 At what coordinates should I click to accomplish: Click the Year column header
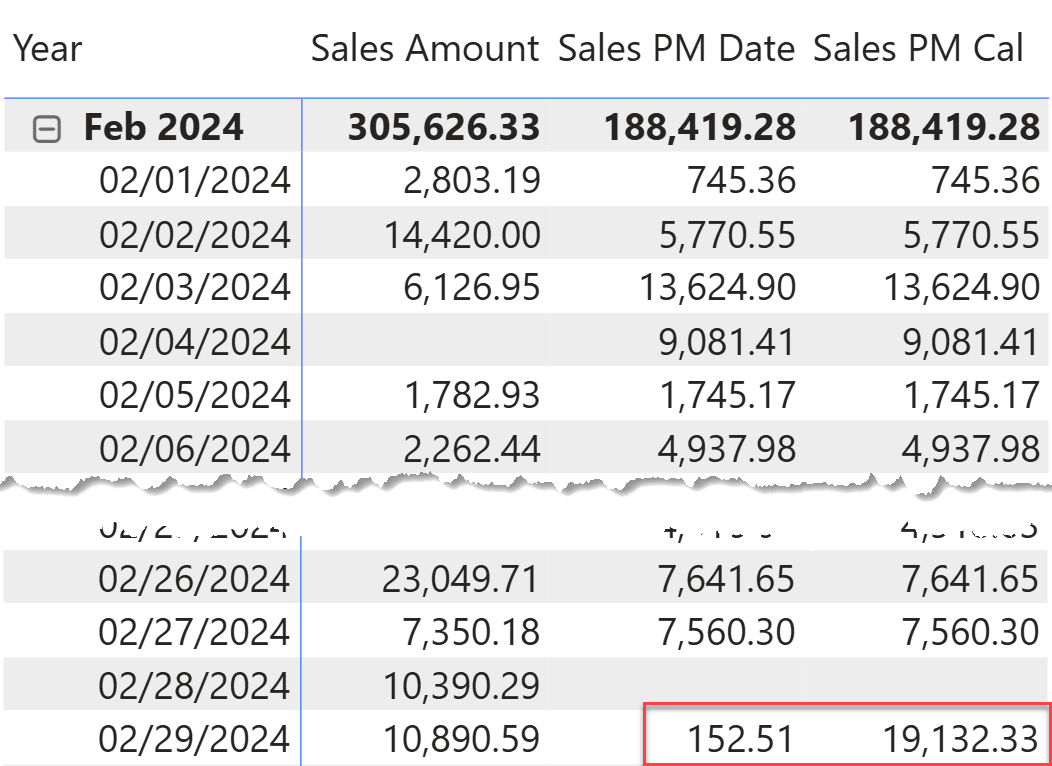tap(48, 47)
